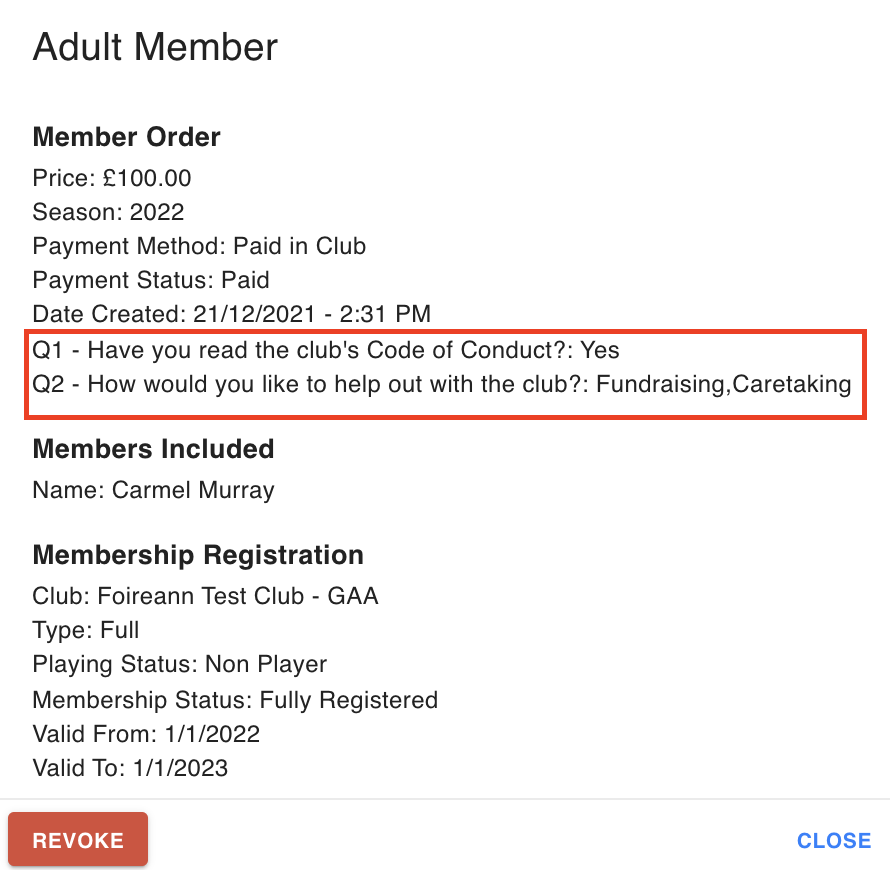Select the Adult Member title
This screenshot has width=890, height=870.
155,47
